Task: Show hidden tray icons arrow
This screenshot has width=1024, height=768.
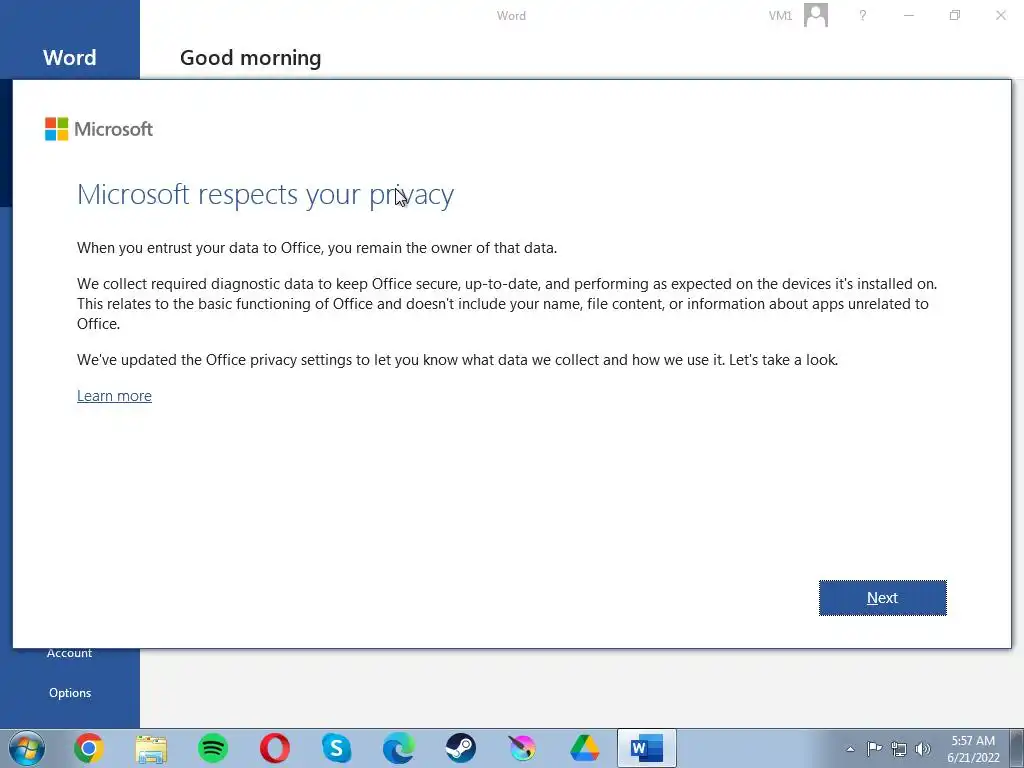Action: [850, 749]
